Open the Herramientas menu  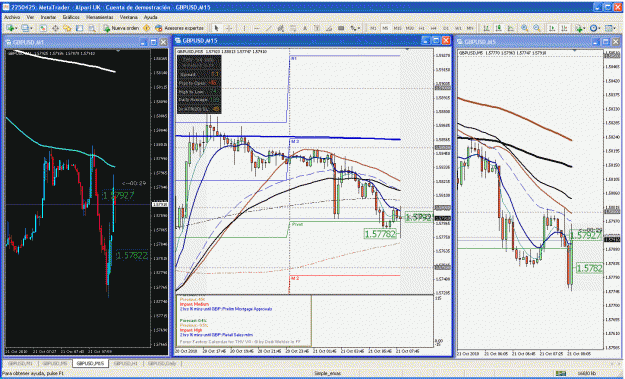click(100, 18)
